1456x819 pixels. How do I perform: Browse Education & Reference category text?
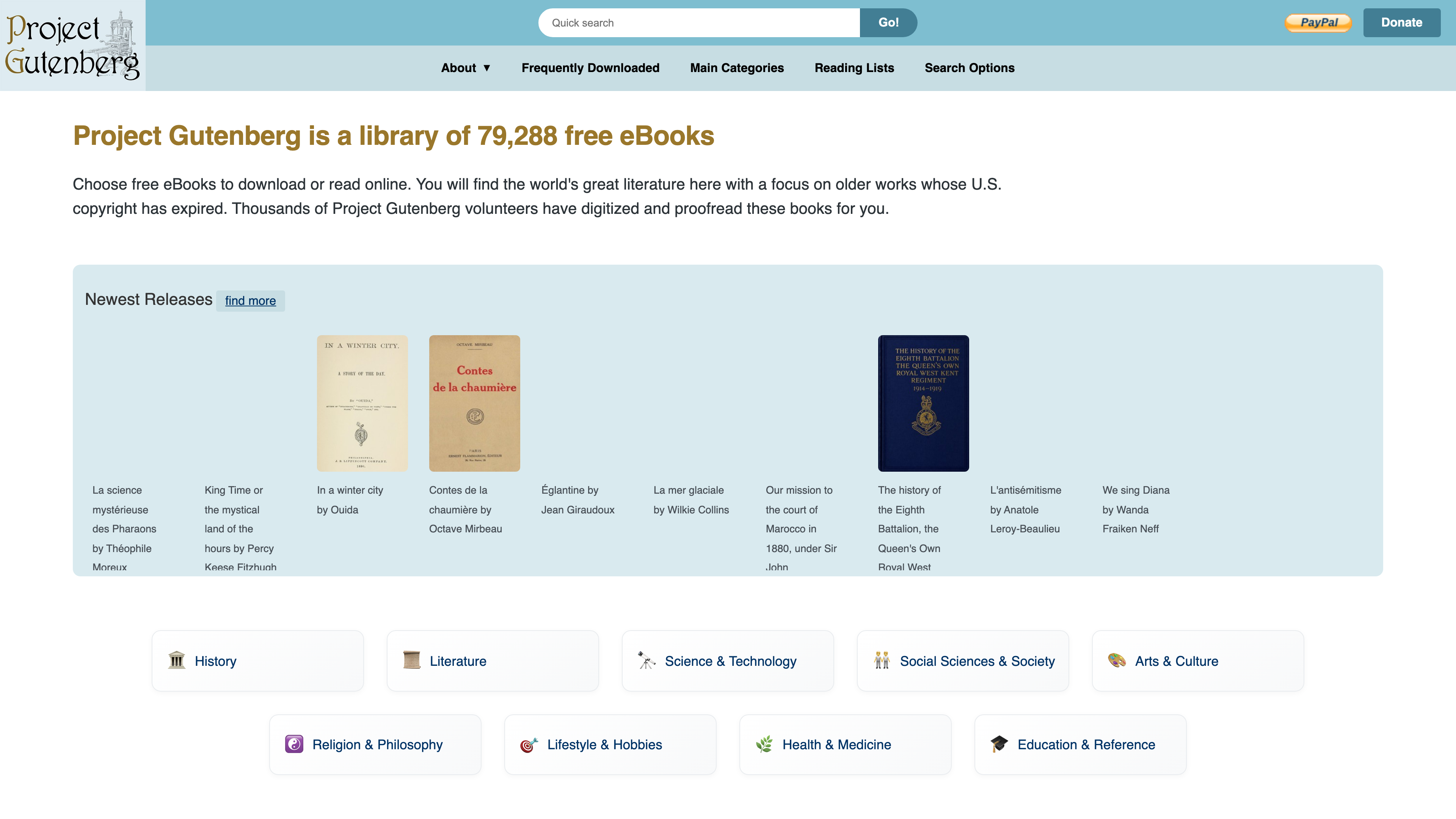(x=1086, y=744)
